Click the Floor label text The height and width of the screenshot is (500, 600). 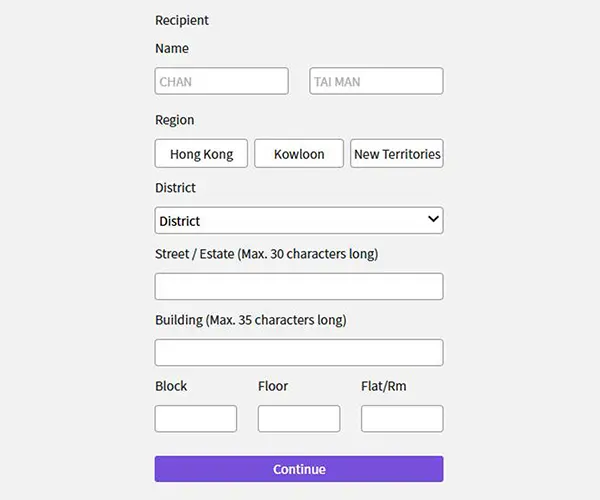[x=273, y=386]
